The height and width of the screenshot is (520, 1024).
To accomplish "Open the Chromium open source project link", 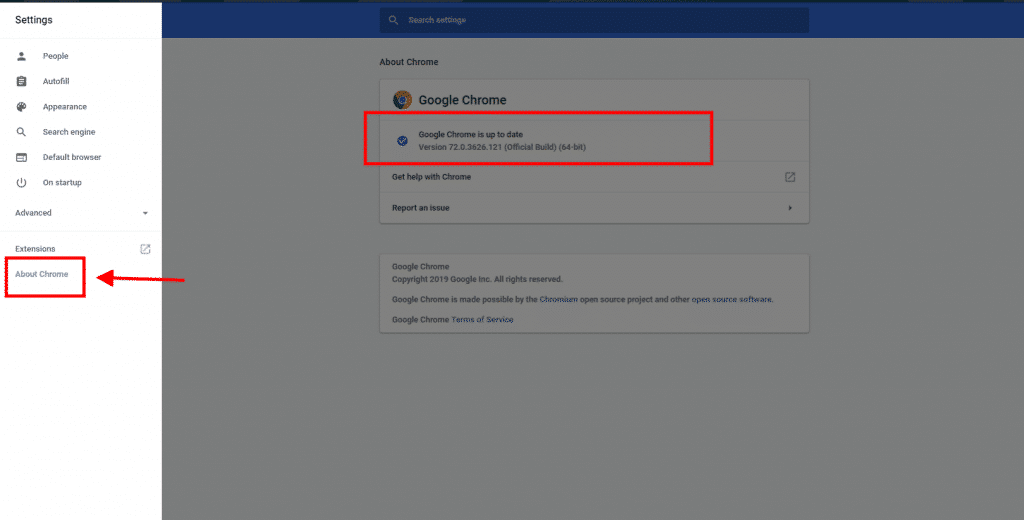I will [602, 299].
